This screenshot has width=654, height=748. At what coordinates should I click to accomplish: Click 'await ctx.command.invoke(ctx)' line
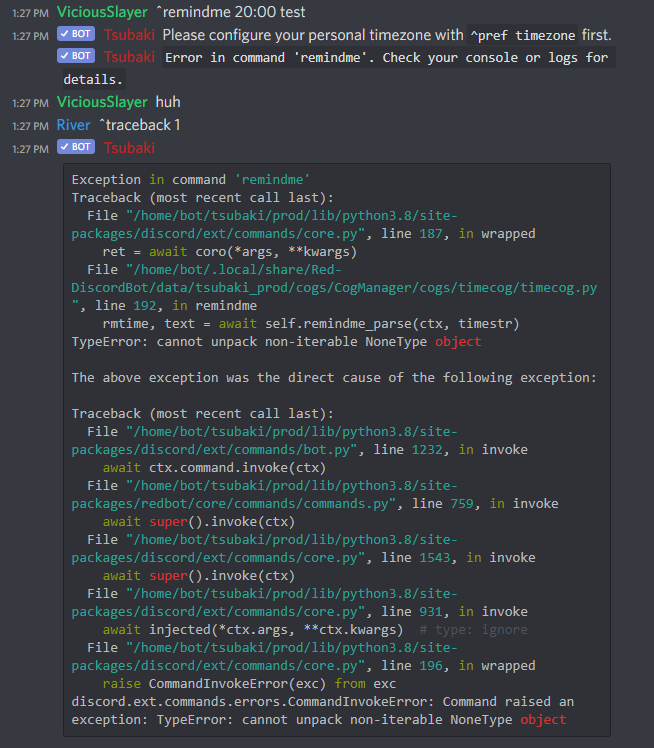point(214,468)
